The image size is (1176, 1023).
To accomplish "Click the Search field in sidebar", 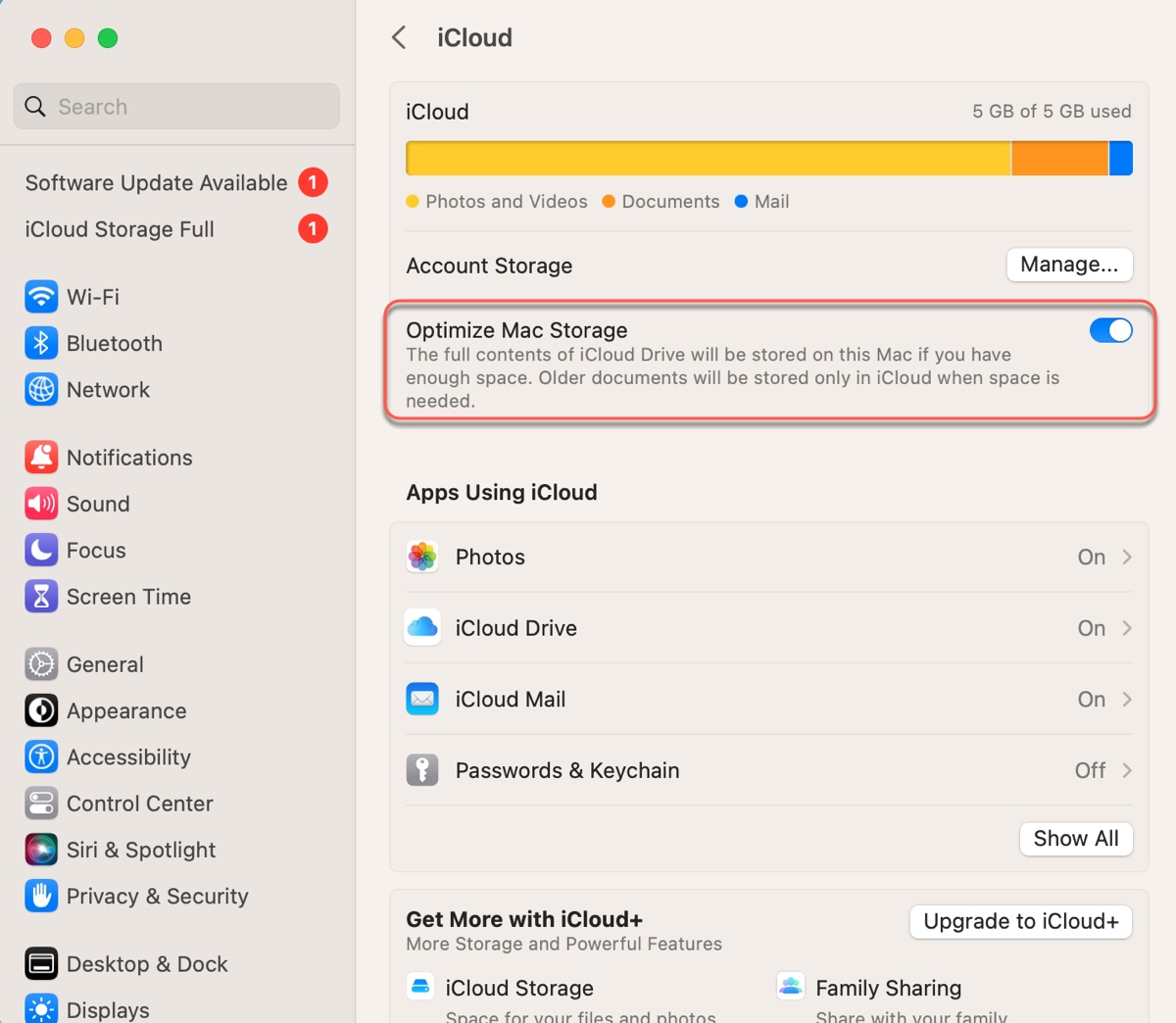I will (x=176, y=107).
